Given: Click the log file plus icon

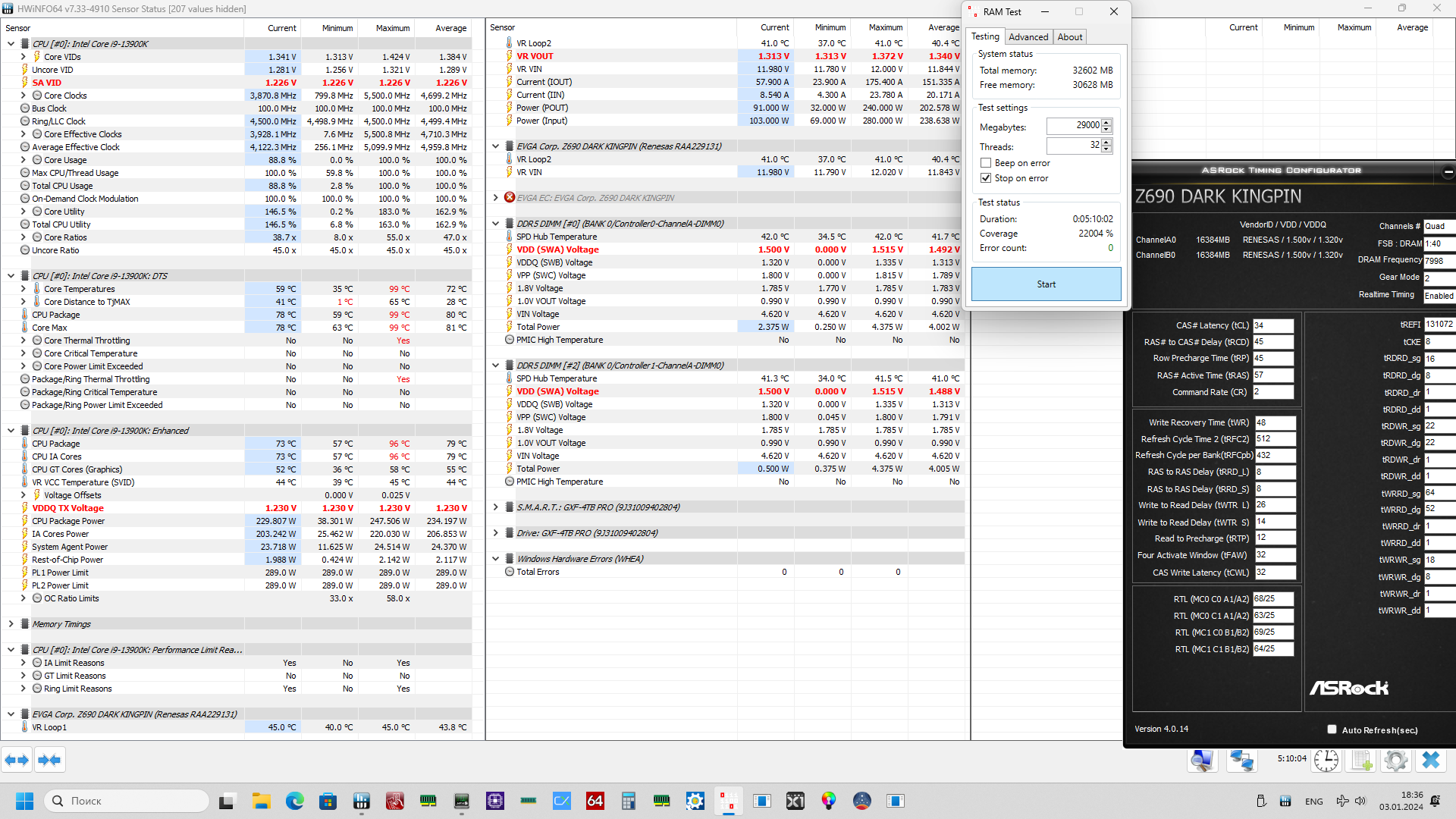Looking at the screenshot, I should [1361, 760].
